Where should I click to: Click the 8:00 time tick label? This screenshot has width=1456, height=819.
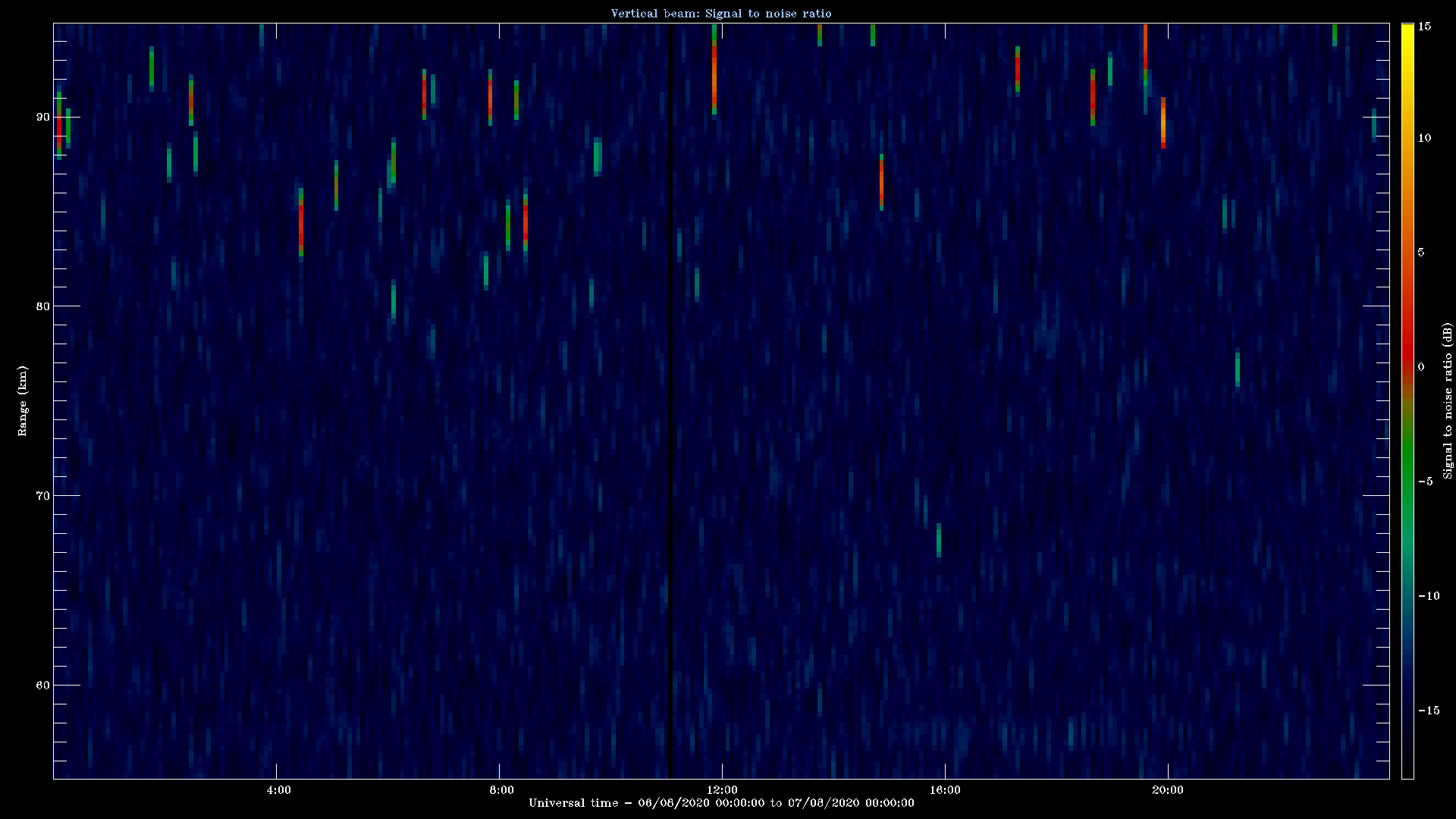501,790
